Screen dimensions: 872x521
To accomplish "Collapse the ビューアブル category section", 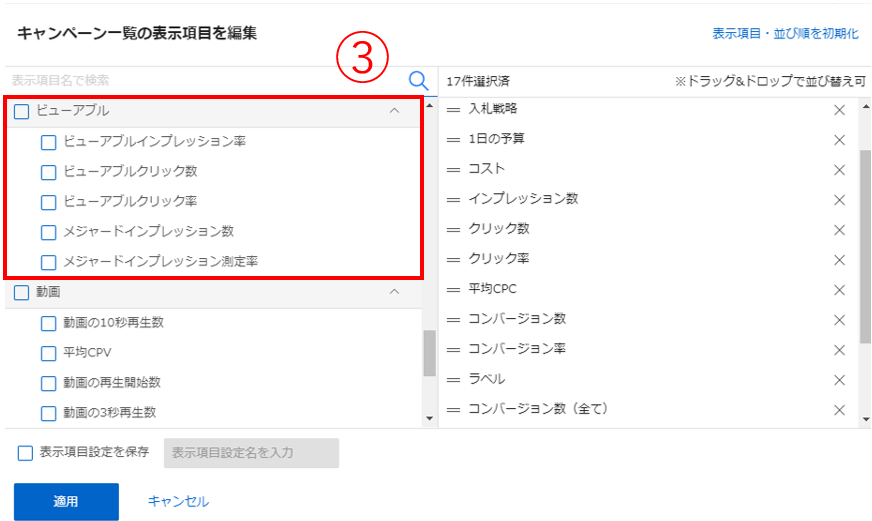I will (x=394, y=111).
